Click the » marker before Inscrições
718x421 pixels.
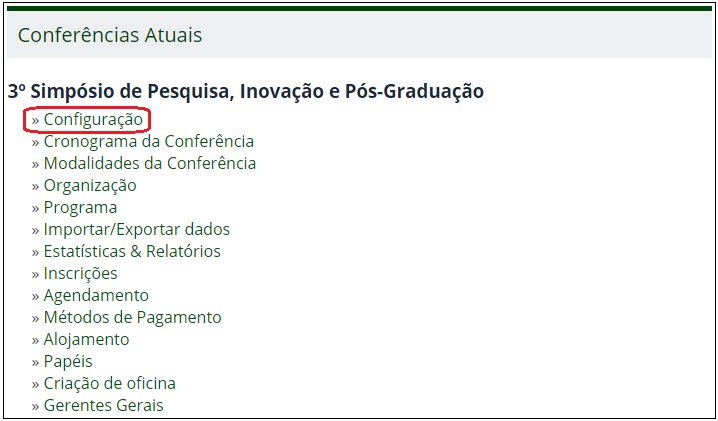pyautogui.click(x=35, y=274)
